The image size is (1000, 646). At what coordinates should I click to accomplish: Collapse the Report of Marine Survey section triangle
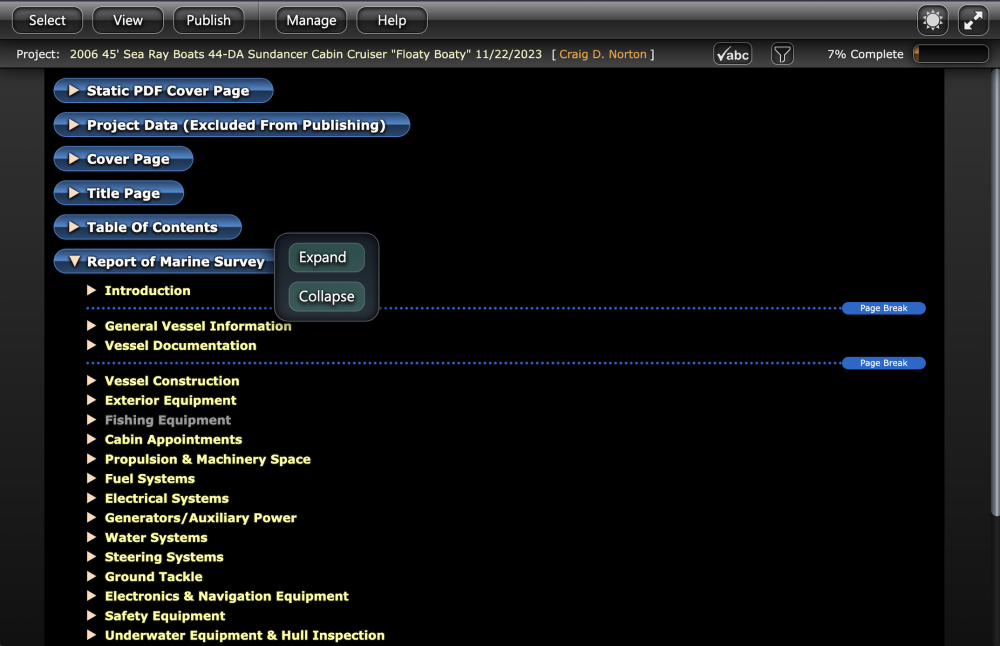pos(73,261)
